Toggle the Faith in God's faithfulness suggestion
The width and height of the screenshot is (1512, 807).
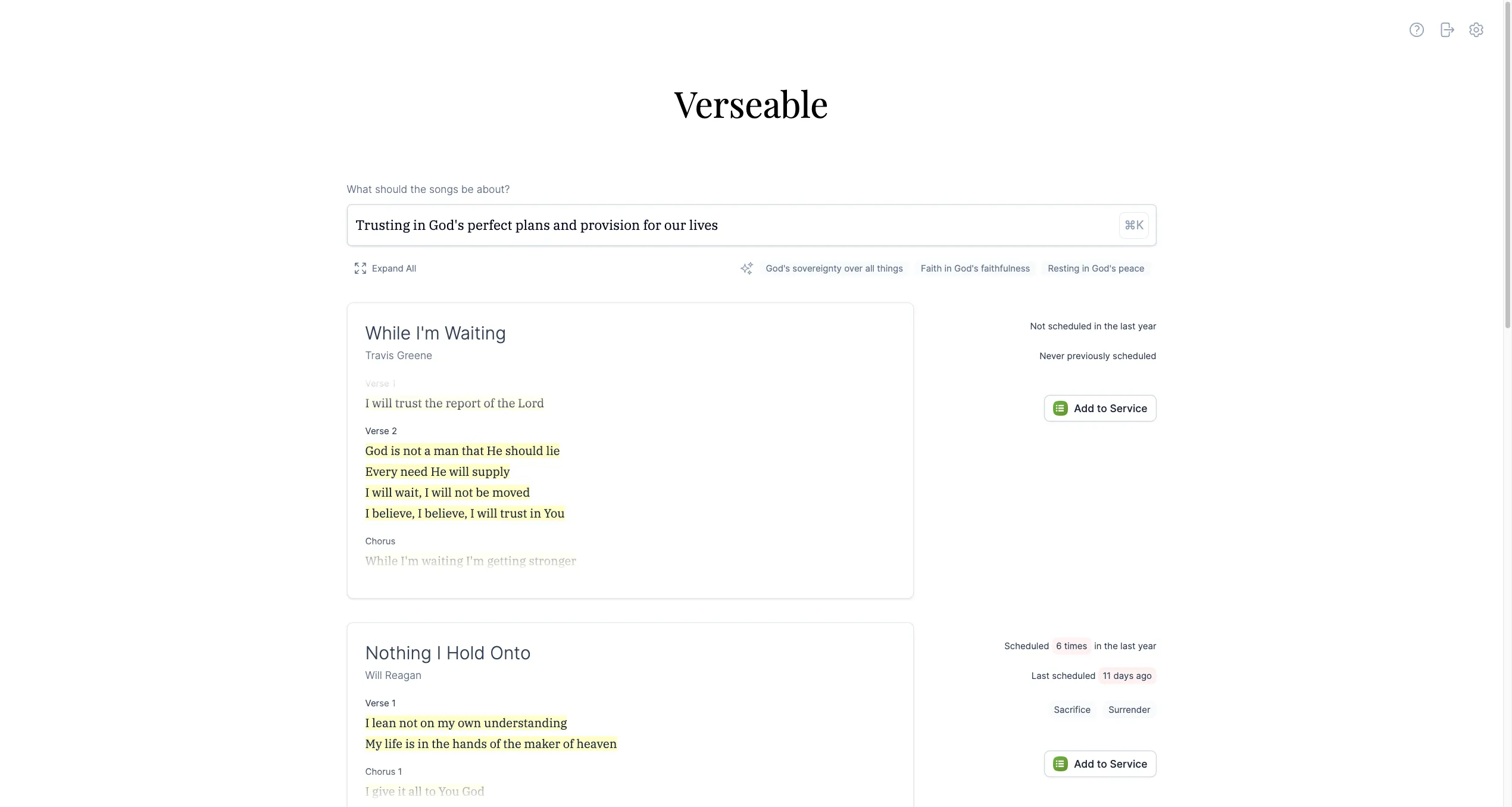(x=975, y=268)
